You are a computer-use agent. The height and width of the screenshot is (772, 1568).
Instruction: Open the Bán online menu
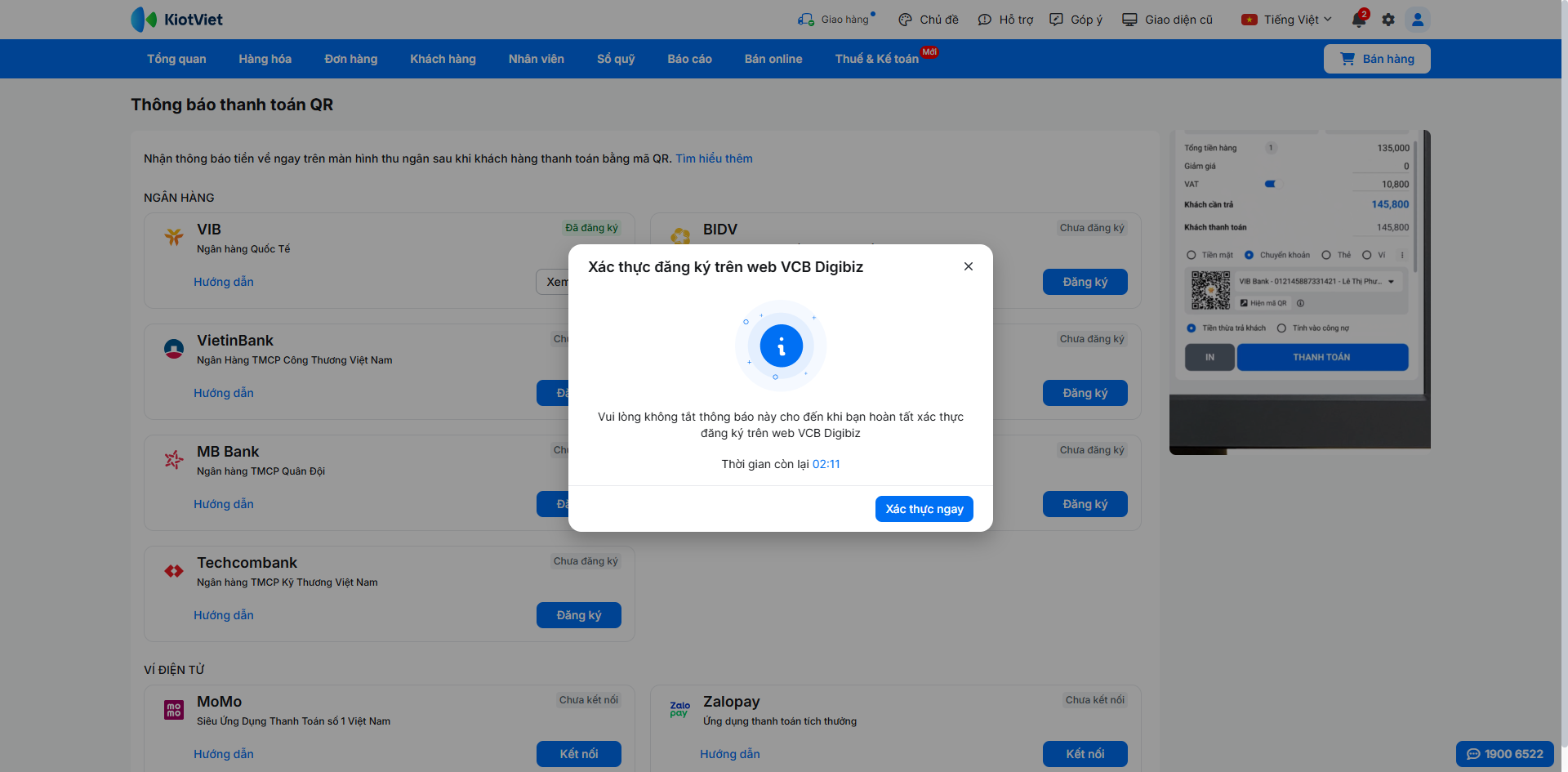(773, 59)
